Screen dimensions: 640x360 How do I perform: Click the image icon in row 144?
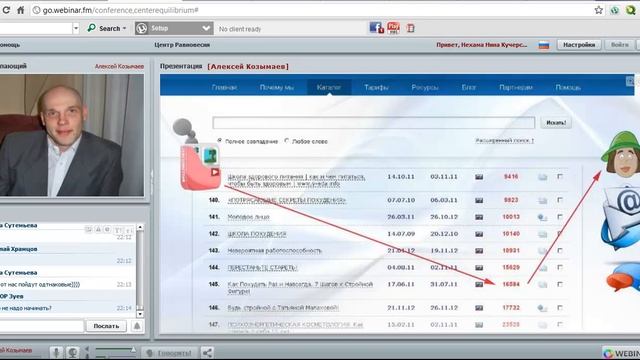[479, 268]
